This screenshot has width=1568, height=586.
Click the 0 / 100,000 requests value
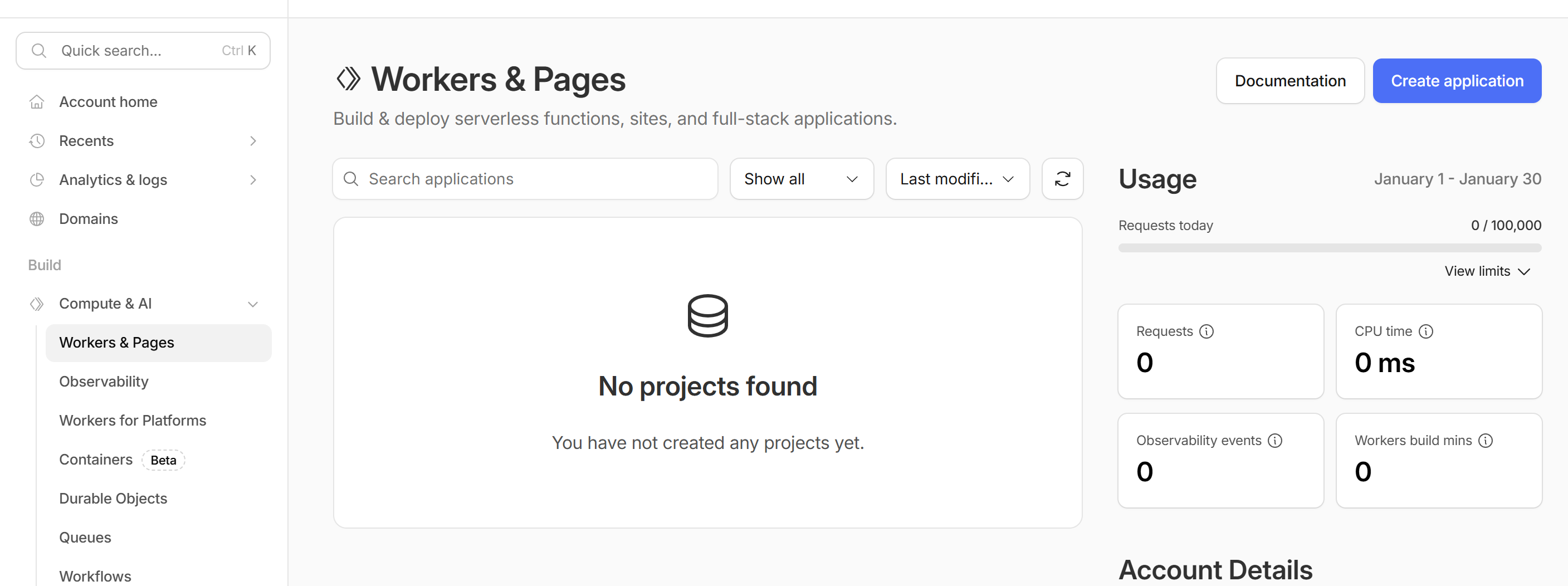pos(1506,225)
